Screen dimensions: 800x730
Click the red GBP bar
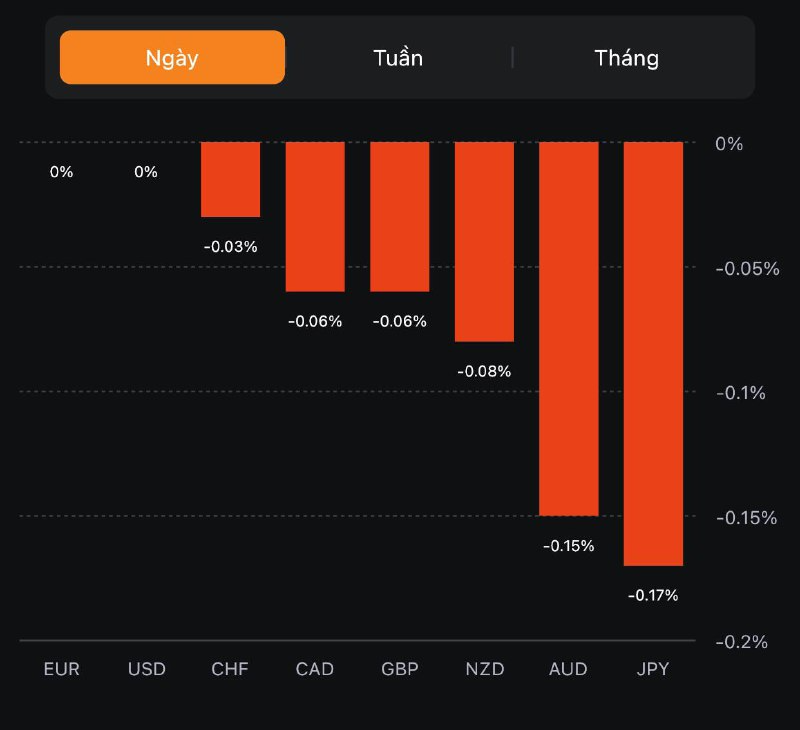399,217
